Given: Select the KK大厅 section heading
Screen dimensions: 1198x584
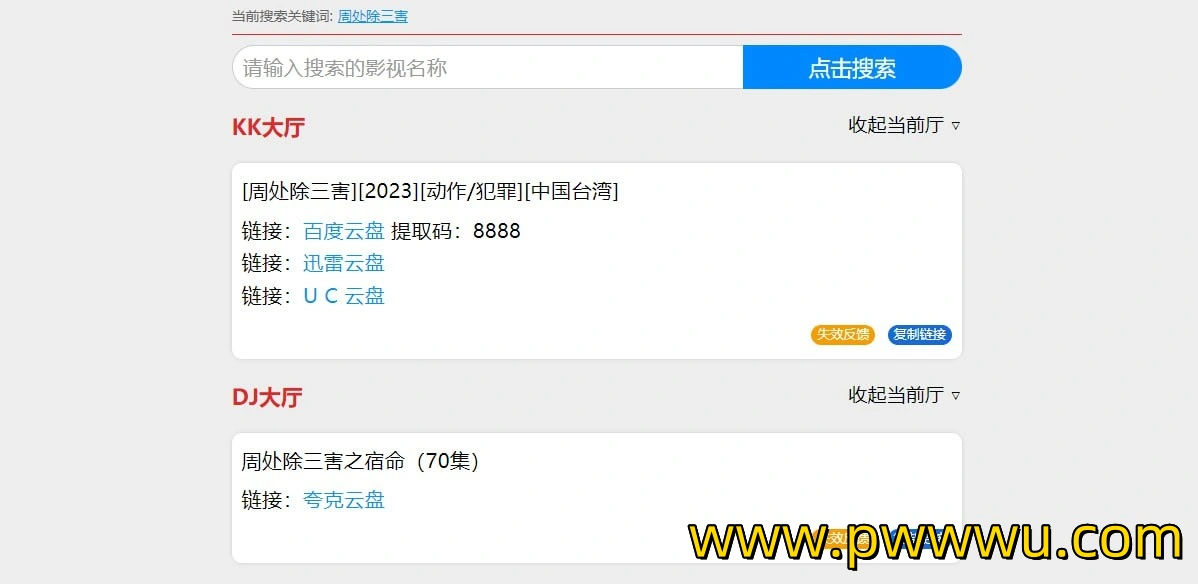Looking at the screenshot, I should 268,127.
